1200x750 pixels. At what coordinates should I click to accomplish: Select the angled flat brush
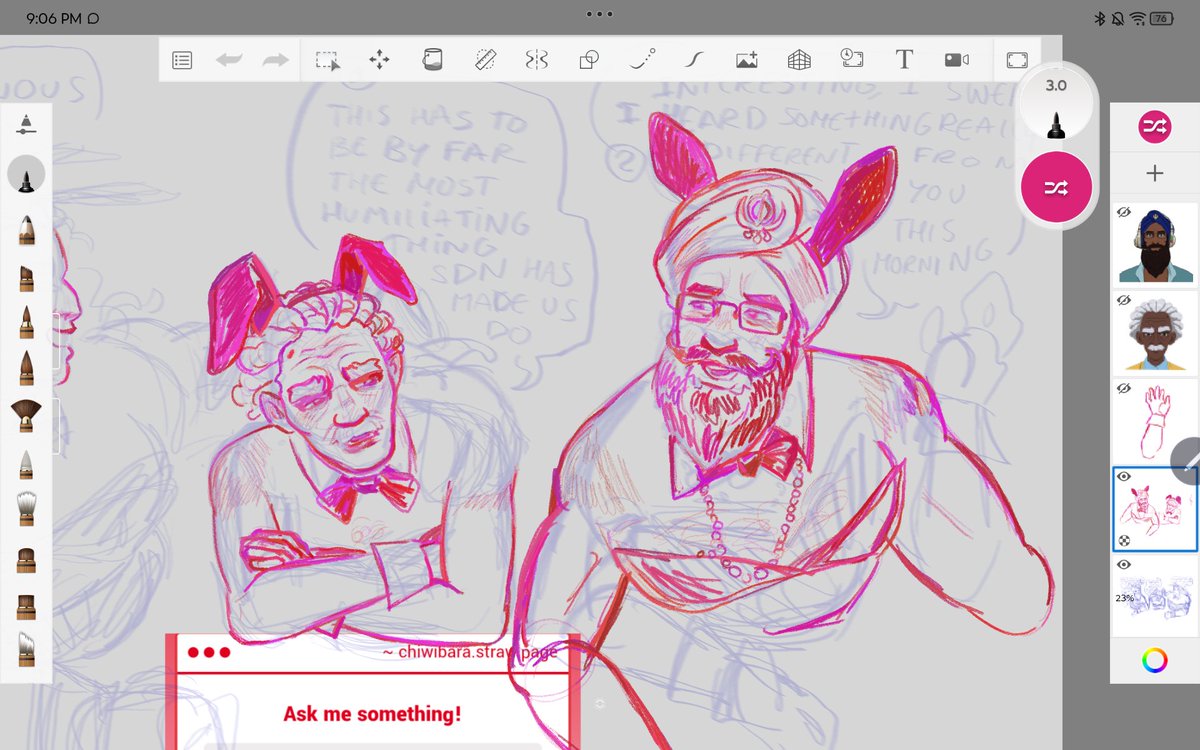27,276
